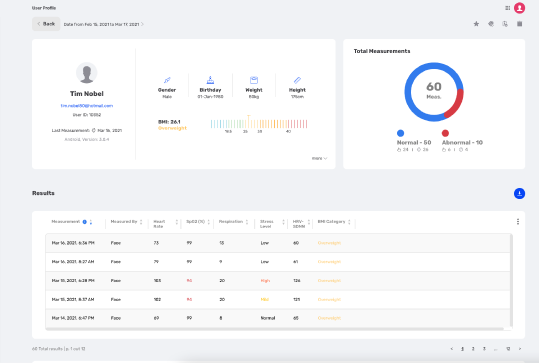Click the clock icon near Last Measurement
The width and height of the screenshot is (539, 363).
click(94, 130)
